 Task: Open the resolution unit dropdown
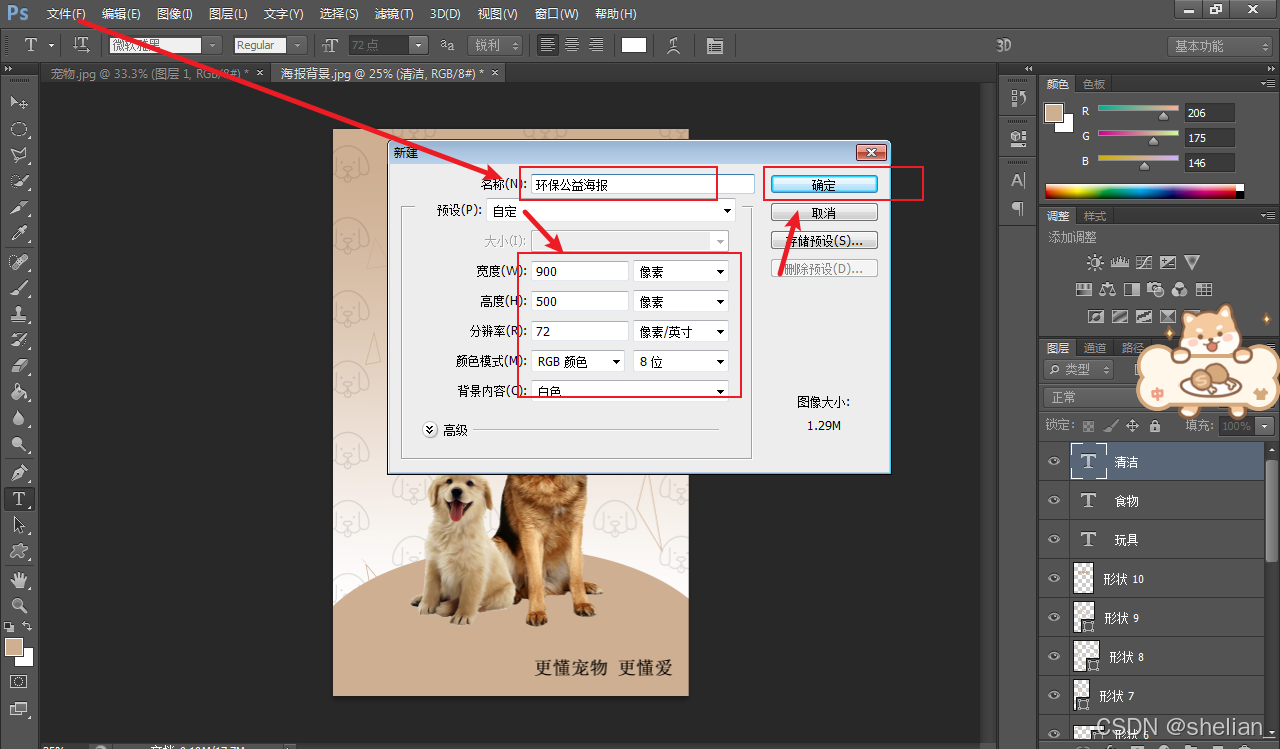point(681,331)
